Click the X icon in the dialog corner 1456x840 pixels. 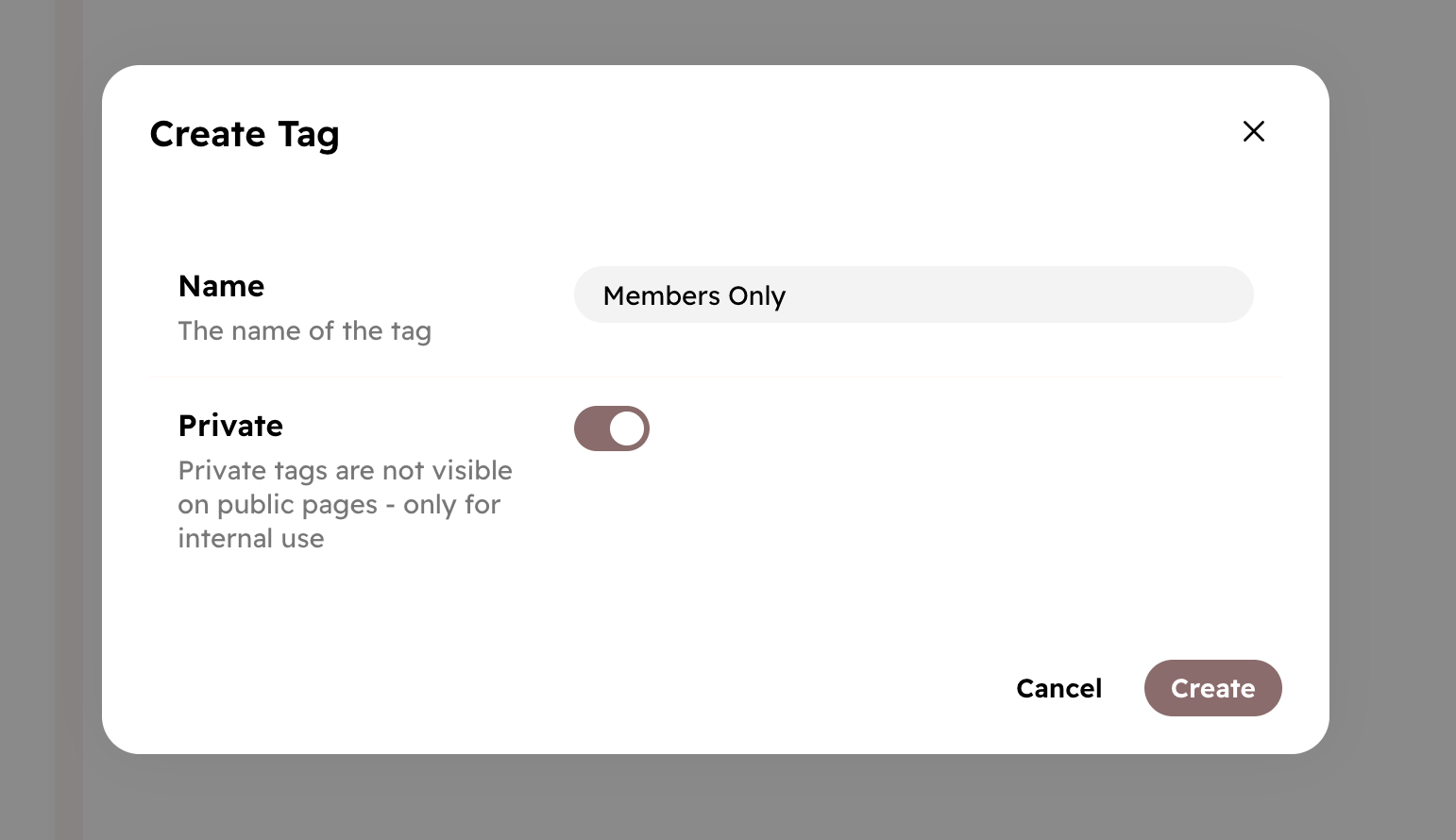click(1253, 131)
